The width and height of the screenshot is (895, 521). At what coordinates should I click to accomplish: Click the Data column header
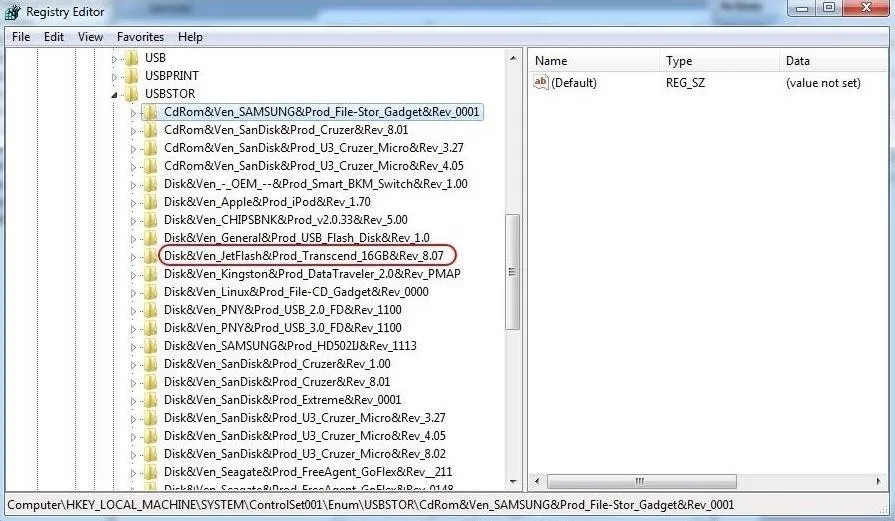834,60
